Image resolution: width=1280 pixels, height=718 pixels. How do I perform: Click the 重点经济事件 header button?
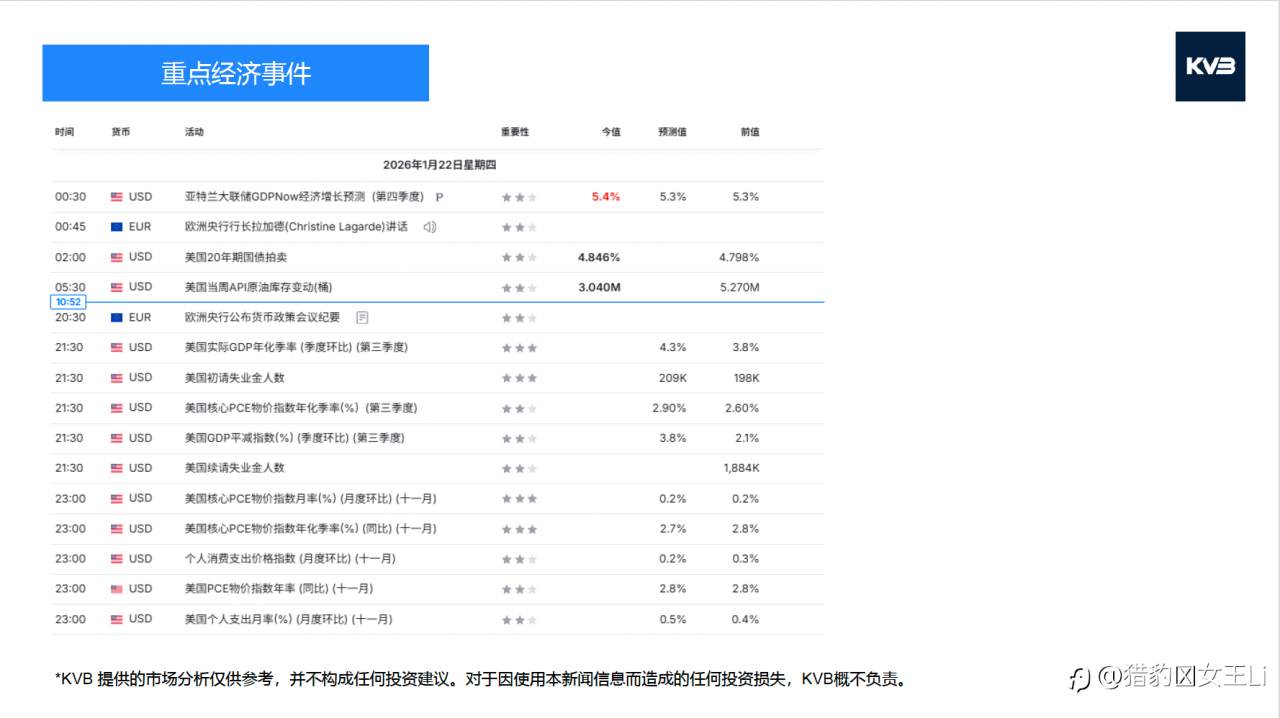(x=235, y=72)
